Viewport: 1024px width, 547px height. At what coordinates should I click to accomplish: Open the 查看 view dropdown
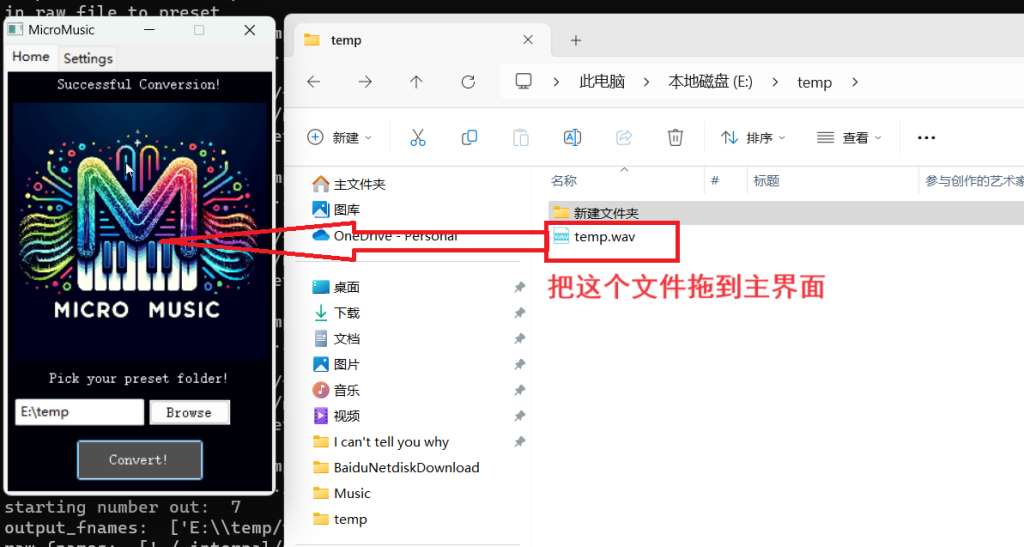[x=849, y=138]
